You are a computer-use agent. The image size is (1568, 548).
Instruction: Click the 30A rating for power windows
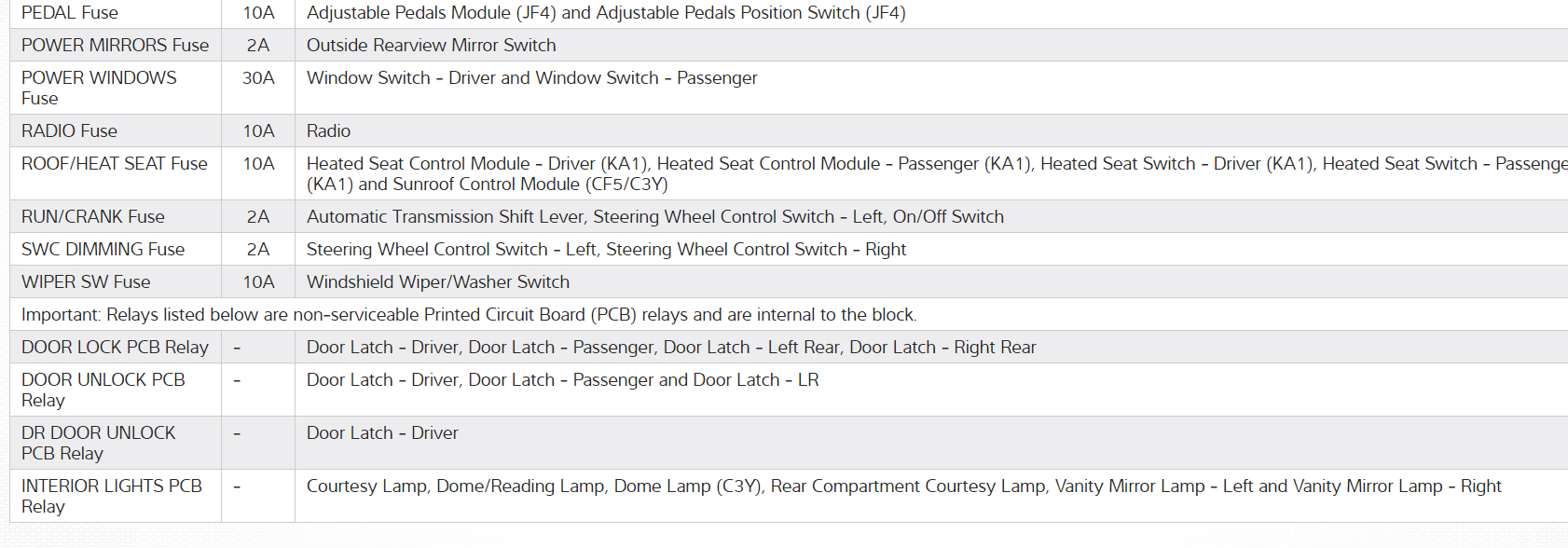point(258,78)
